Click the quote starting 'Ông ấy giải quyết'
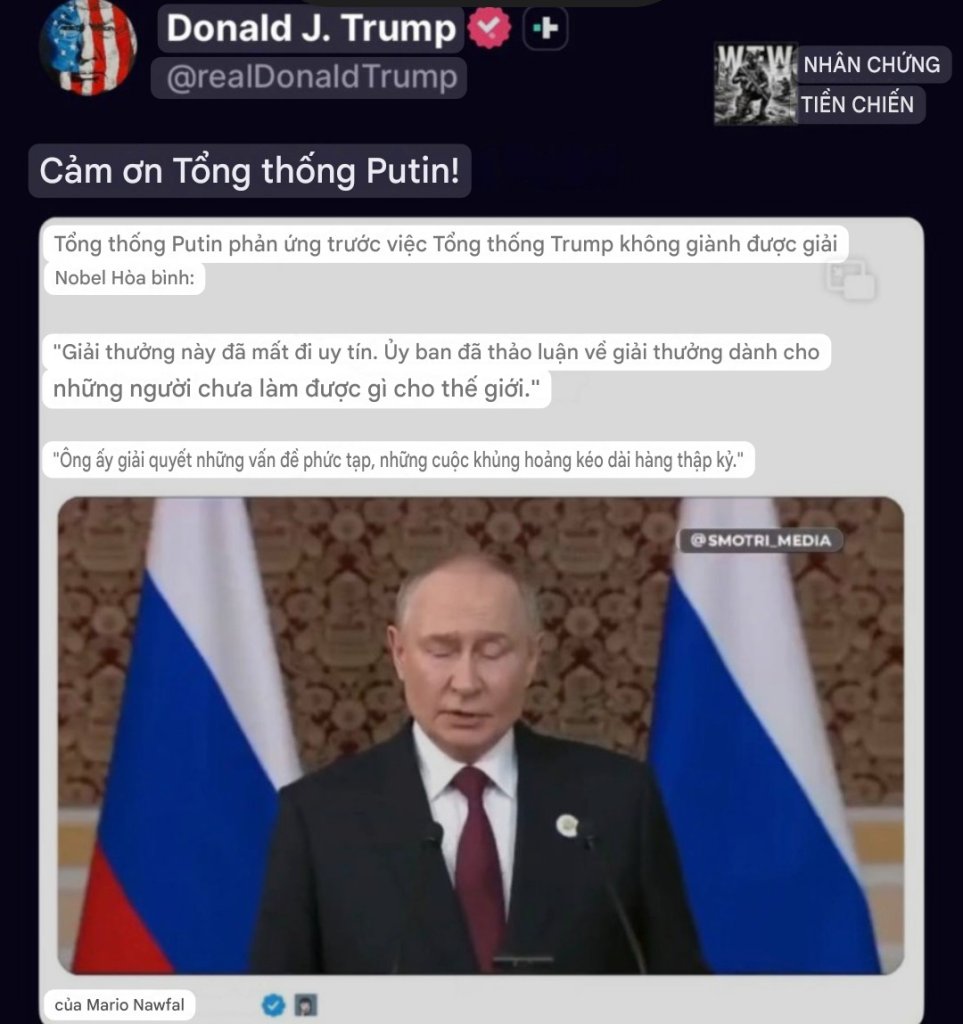The width and height of the screenshot is (963, 1024). (x=398, y=460)
